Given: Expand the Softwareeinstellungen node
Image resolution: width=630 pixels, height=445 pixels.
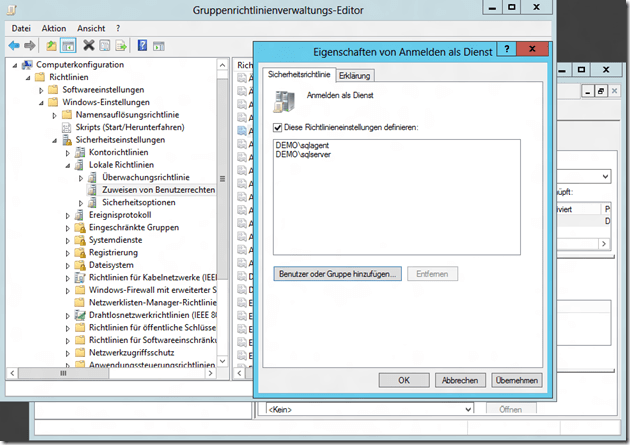Looking at the screenshot, I should click(x=41, y=90).
